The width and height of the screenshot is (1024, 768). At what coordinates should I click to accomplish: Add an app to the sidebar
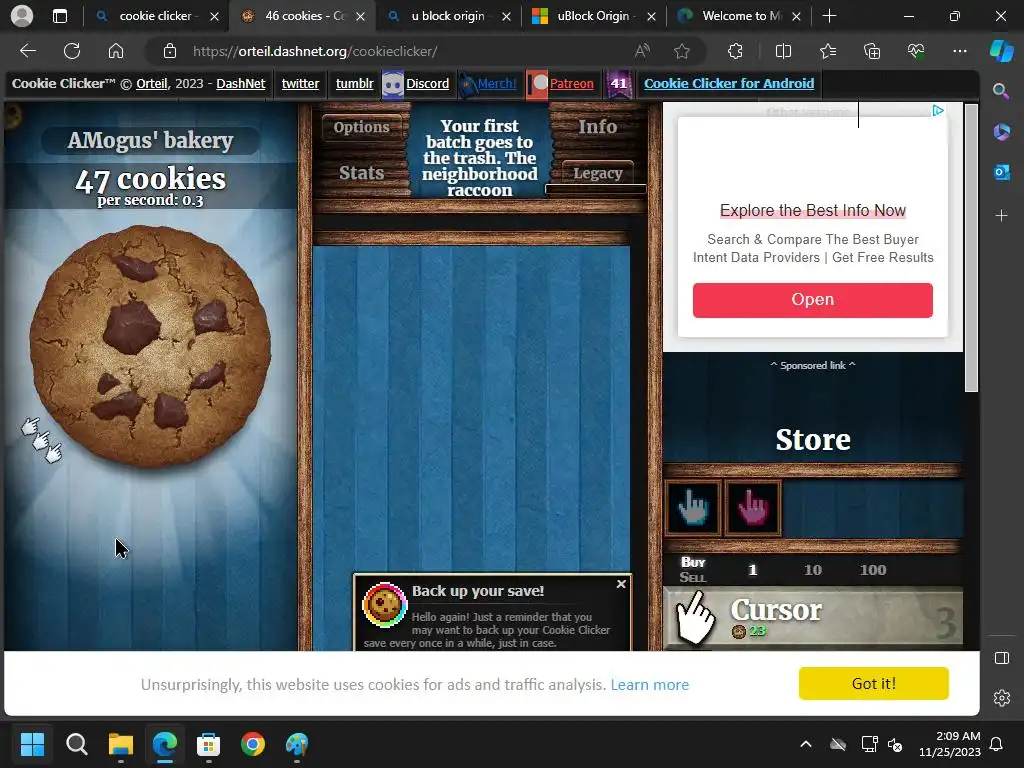point(1001,216)
